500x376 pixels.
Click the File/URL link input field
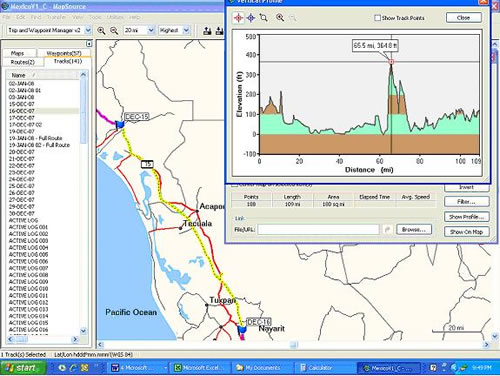[318, 229]
